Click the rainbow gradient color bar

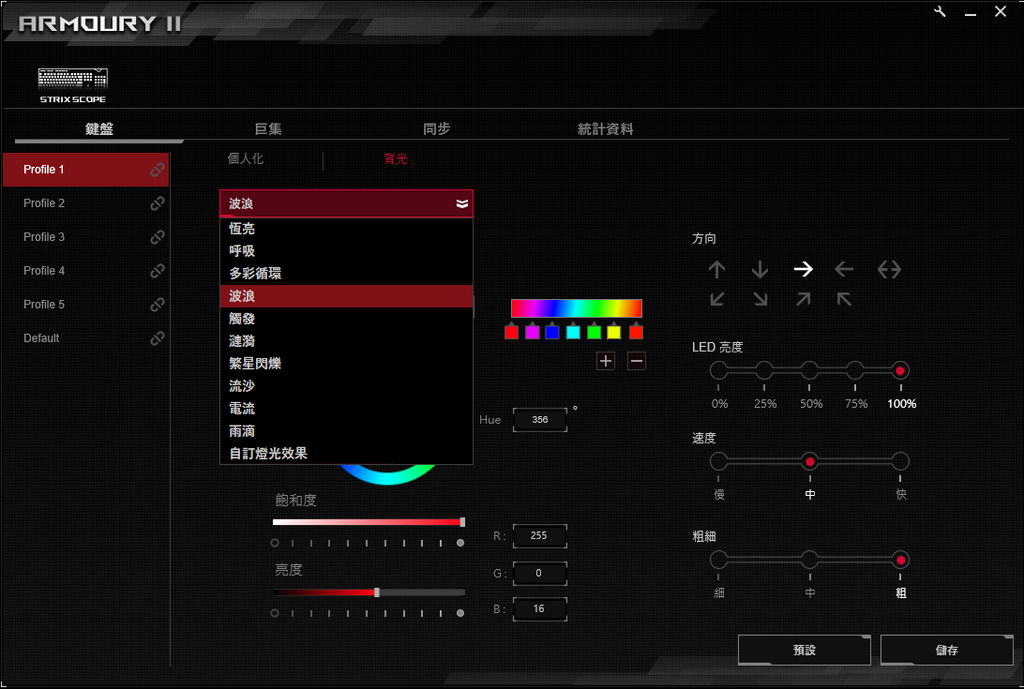click(x=576, y=308)
